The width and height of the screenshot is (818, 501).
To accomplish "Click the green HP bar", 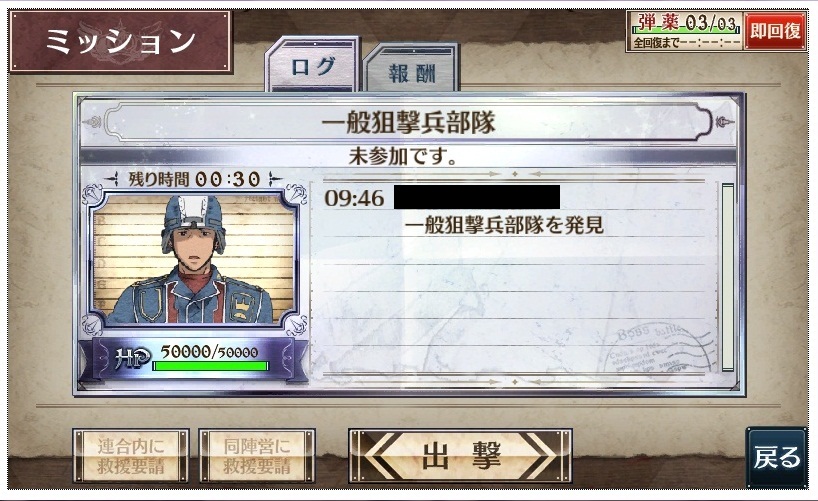I will tap(210, 366).
